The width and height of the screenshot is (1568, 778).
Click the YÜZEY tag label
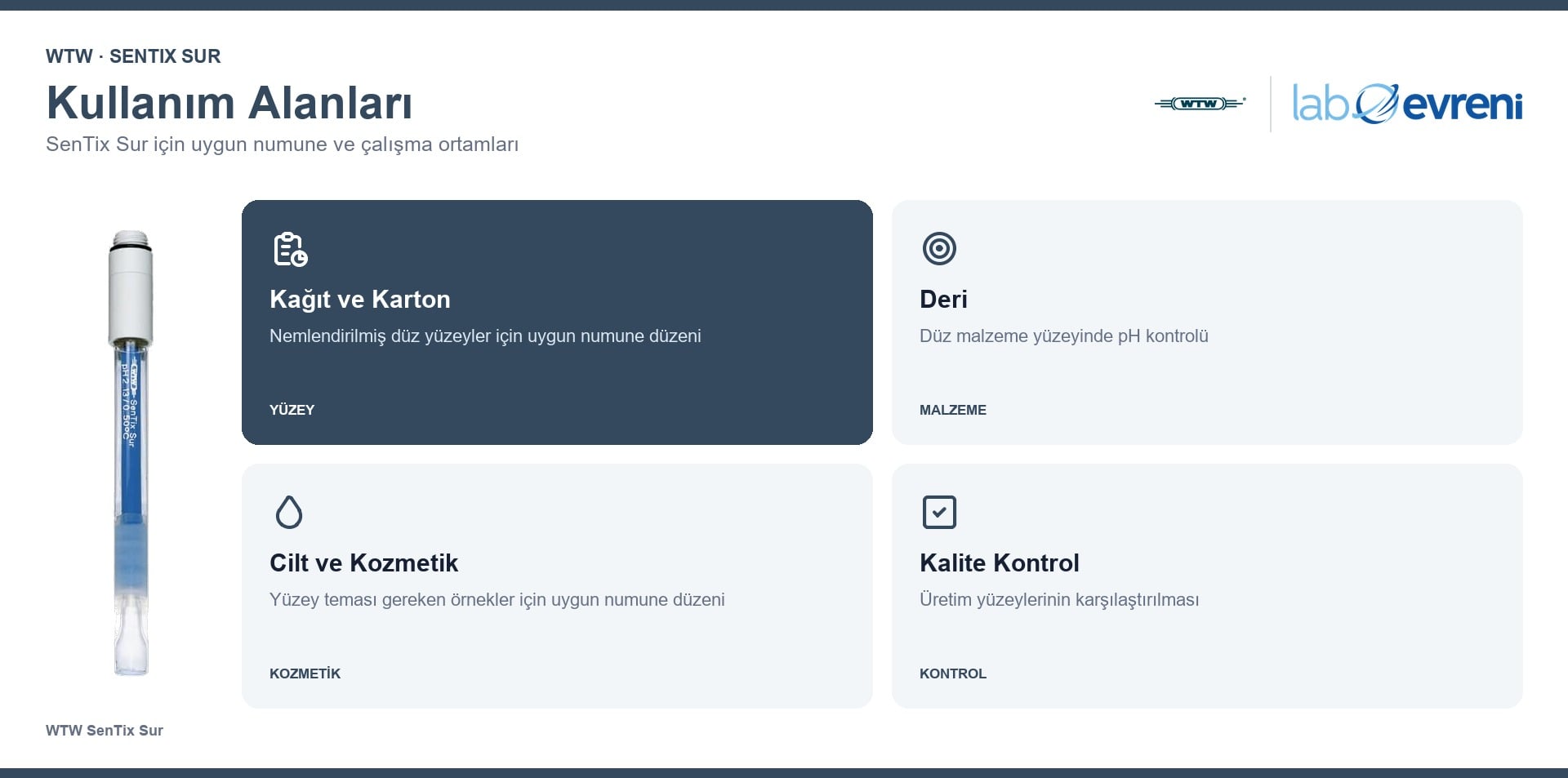[292, 410]
